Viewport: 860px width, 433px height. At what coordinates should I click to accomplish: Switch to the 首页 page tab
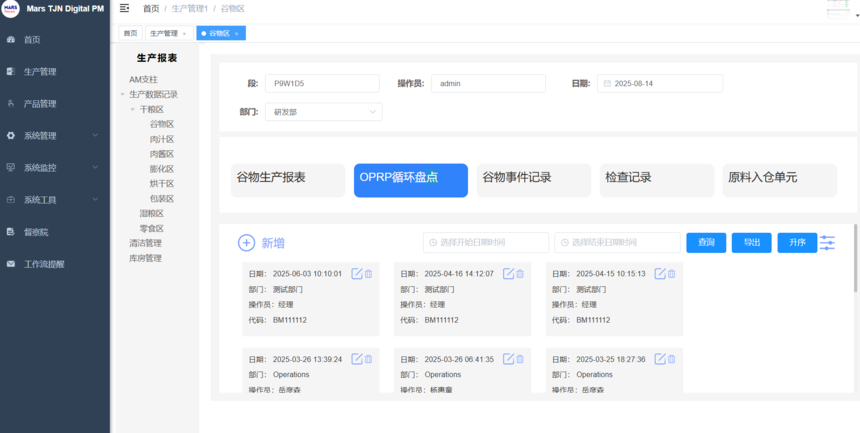[x=131, y=33]
